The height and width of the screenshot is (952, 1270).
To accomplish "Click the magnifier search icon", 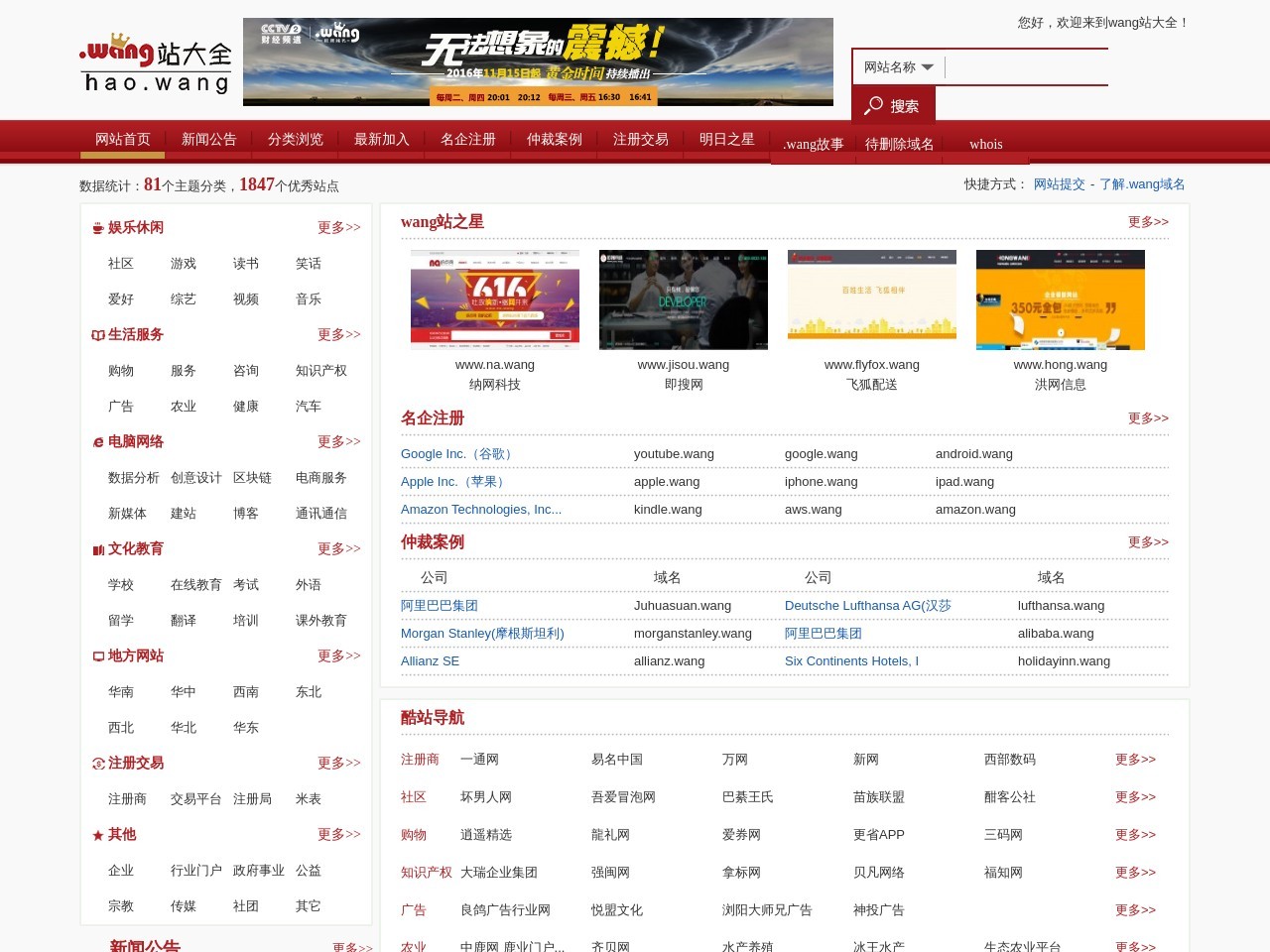I will click(874, 104).
